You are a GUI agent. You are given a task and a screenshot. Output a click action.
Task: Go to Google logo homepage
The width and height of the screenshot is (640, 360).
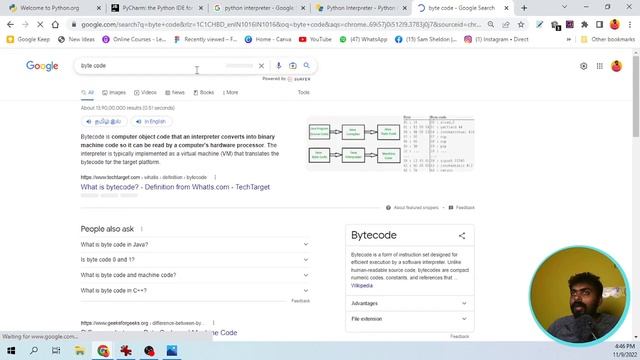[42, 66]
